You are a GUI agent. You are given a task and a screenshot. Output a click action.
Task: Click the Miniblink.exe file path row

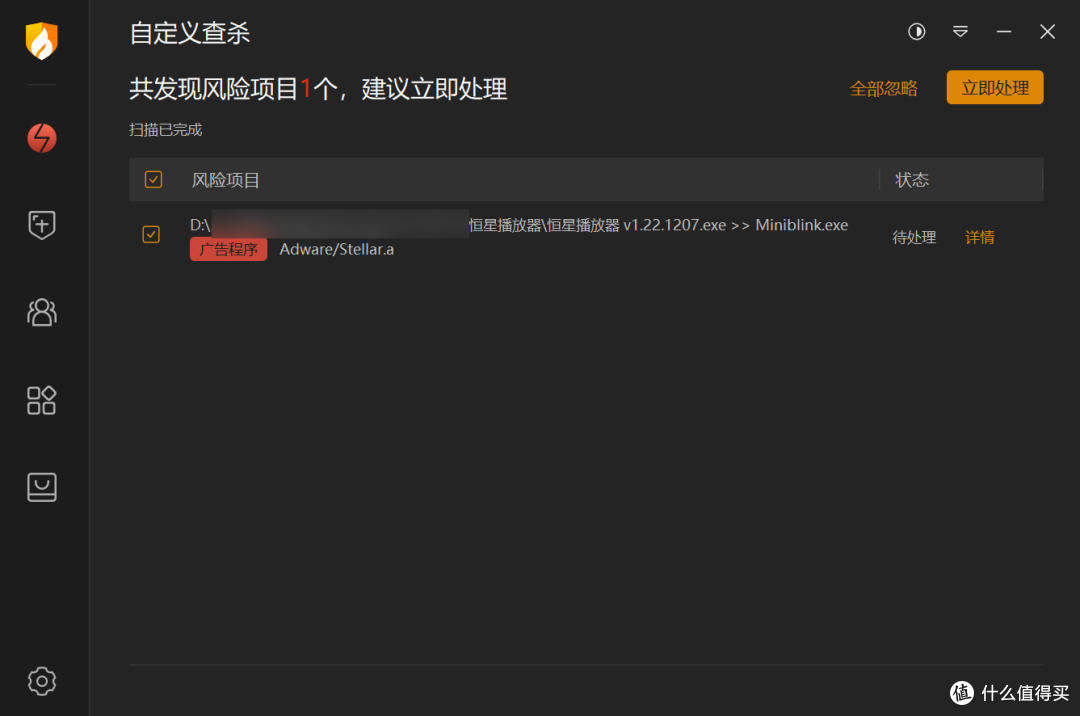(519, 225)
